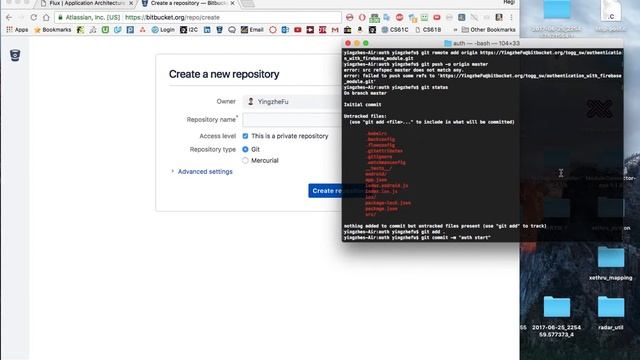Click the Opera-style red O extension icon
Image resolution: width=640 pixels, height=360 pixels.
coord(362,18)
